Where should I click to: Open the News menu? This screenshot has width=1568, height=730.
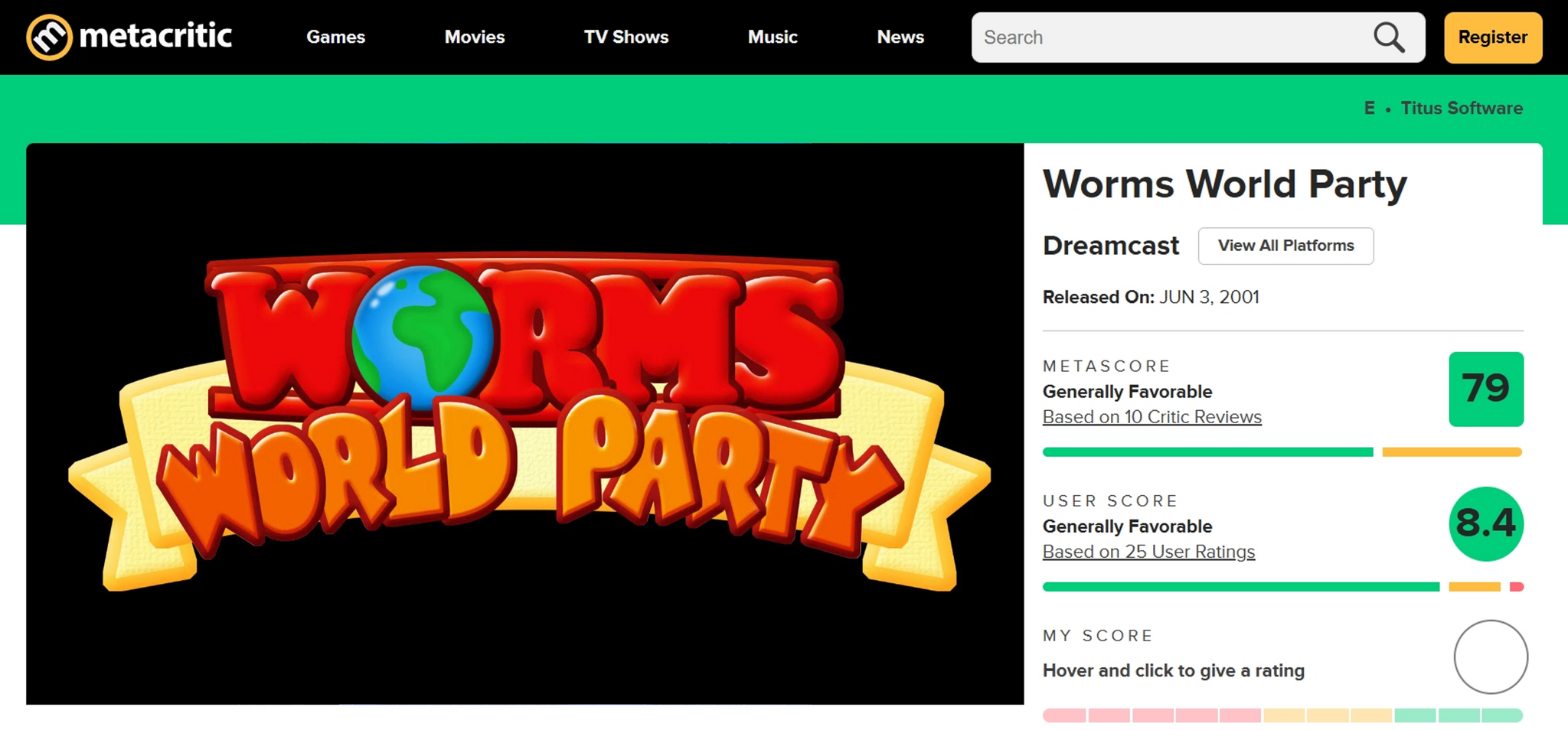point(900,37)
